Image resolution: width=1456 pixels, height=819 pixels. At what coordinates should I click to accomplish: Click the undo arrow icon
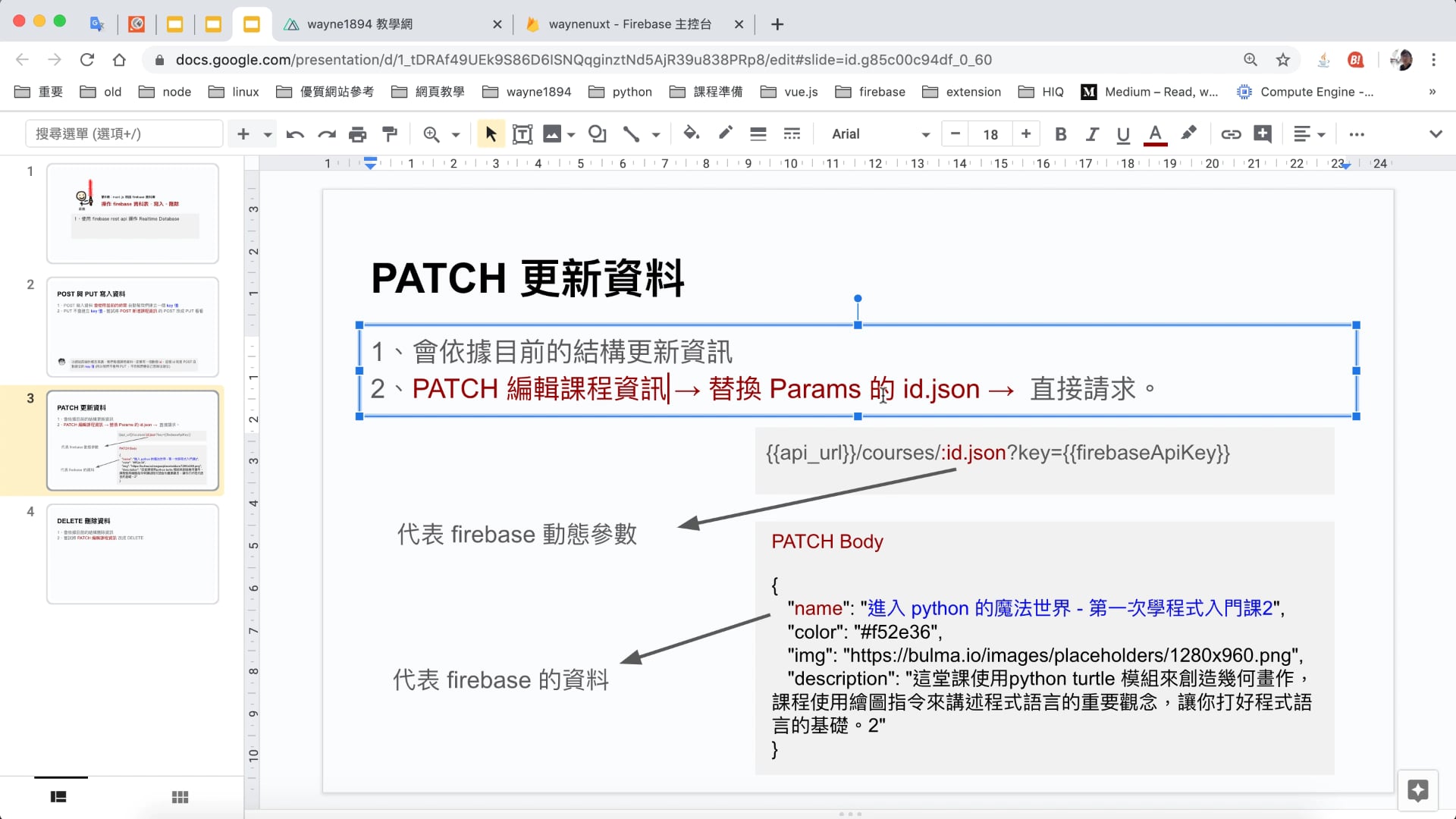[x=295, y=134]
